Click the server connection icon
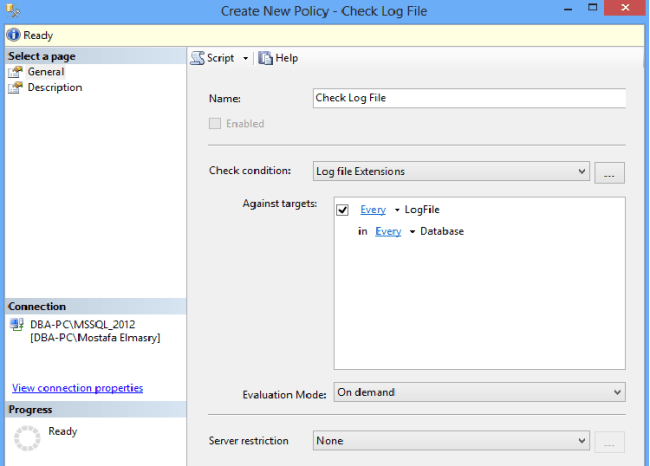This screenshot has width=650, height=466. (17, 325)
